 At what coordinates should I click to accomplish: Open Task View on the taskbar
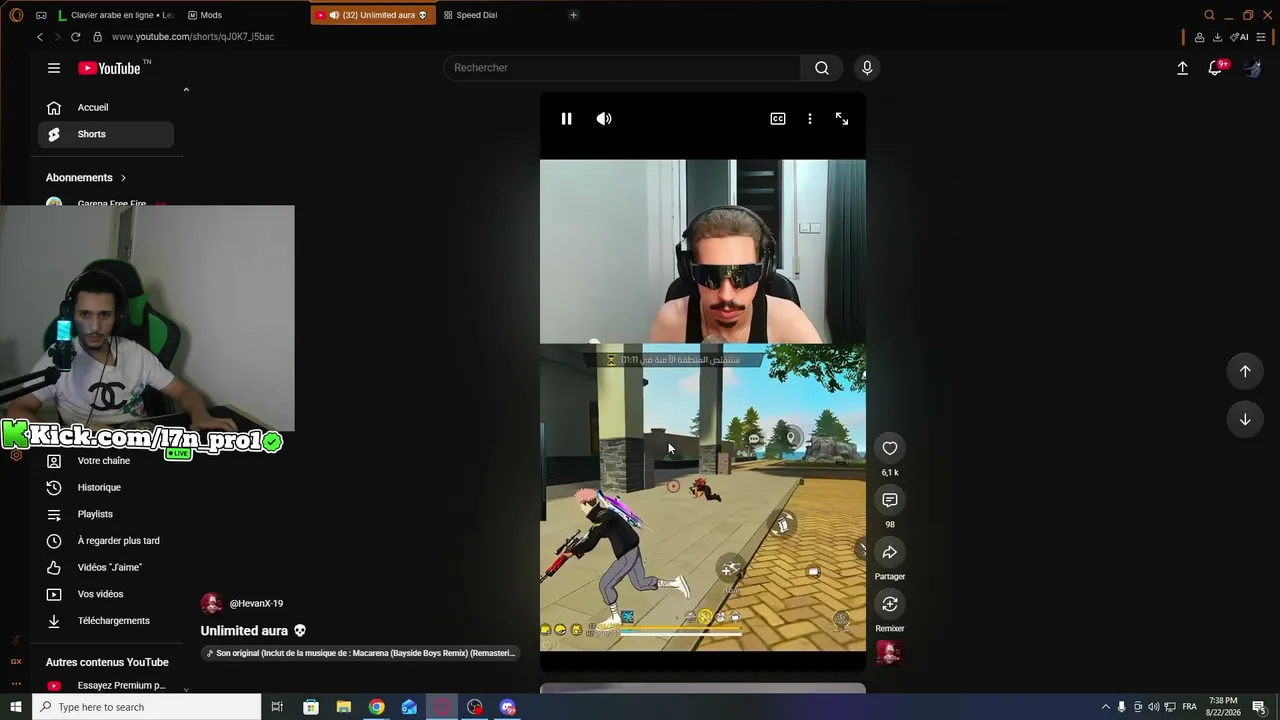[277, 707]
